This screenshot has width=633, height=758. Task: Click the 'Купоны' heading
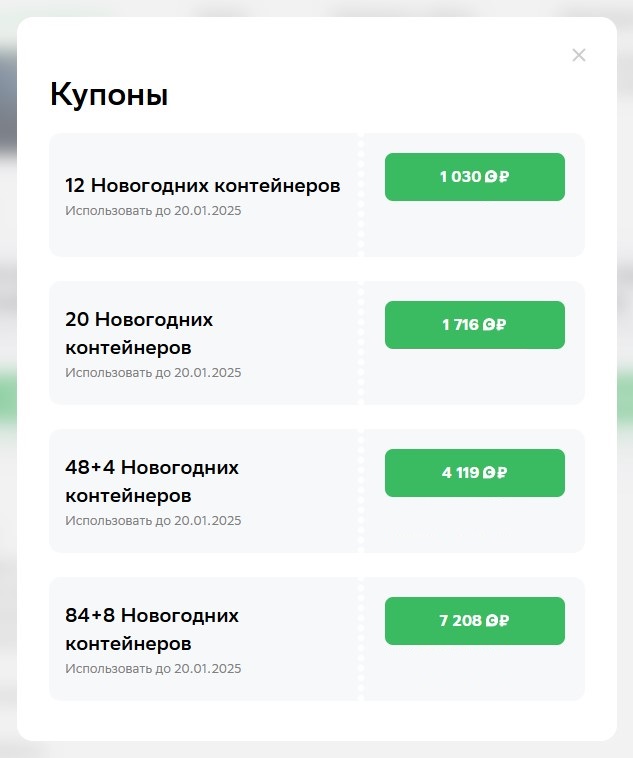[109, 95]
